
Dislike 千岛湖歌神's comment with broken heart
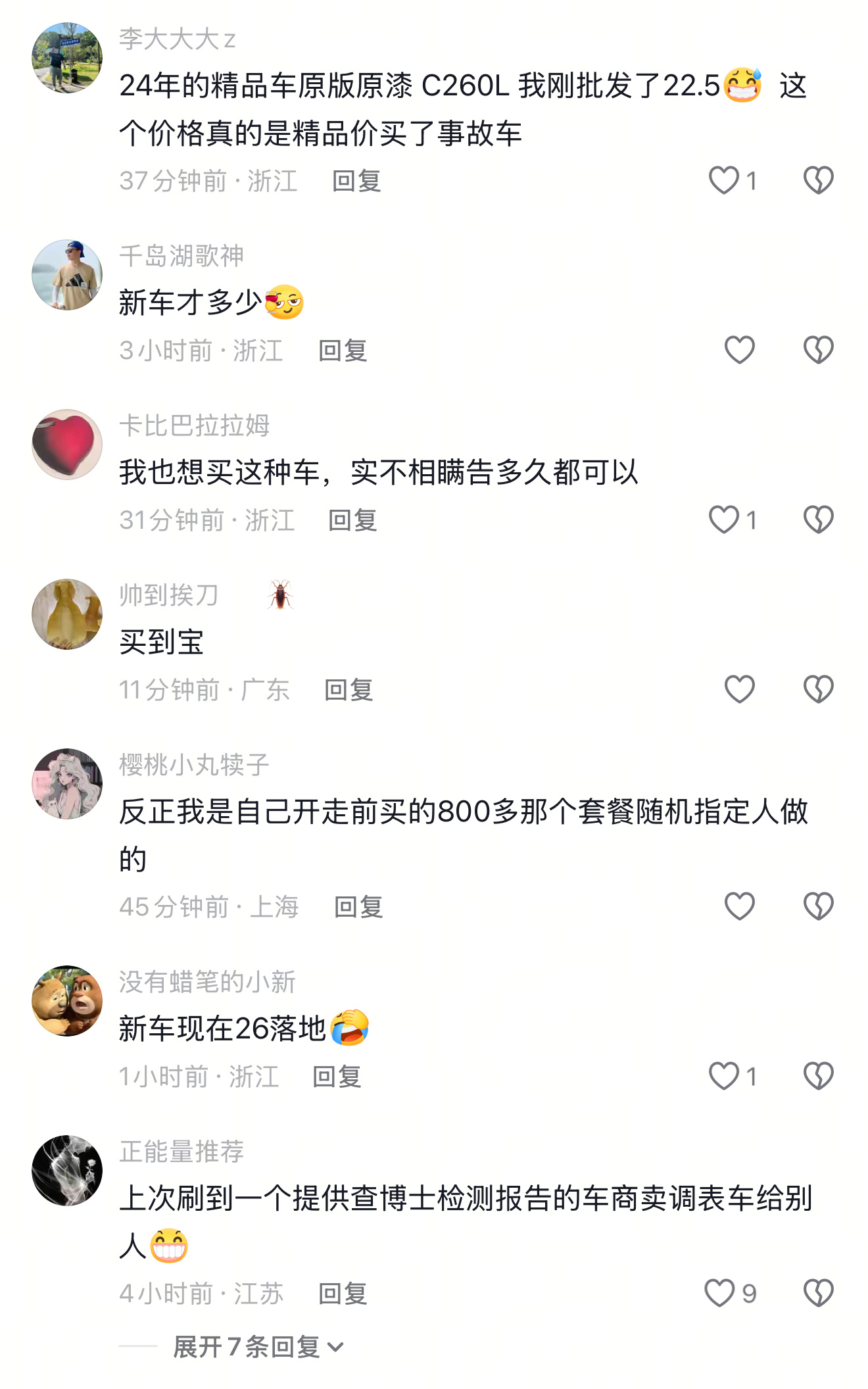point(818,350)
